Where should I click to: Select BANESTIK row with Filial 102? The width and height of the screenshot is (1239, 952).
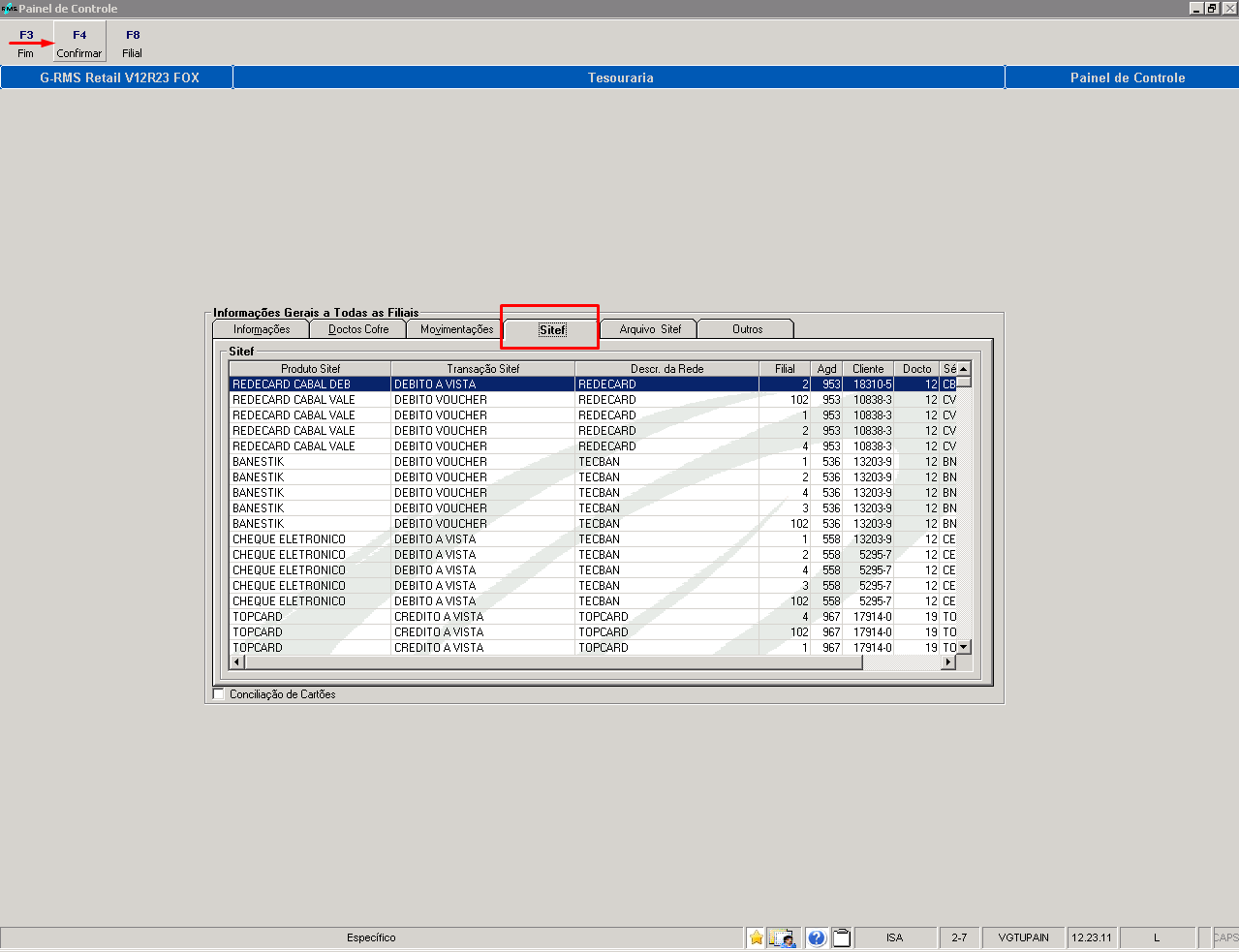pyautogui.click(x=592, y=523)
